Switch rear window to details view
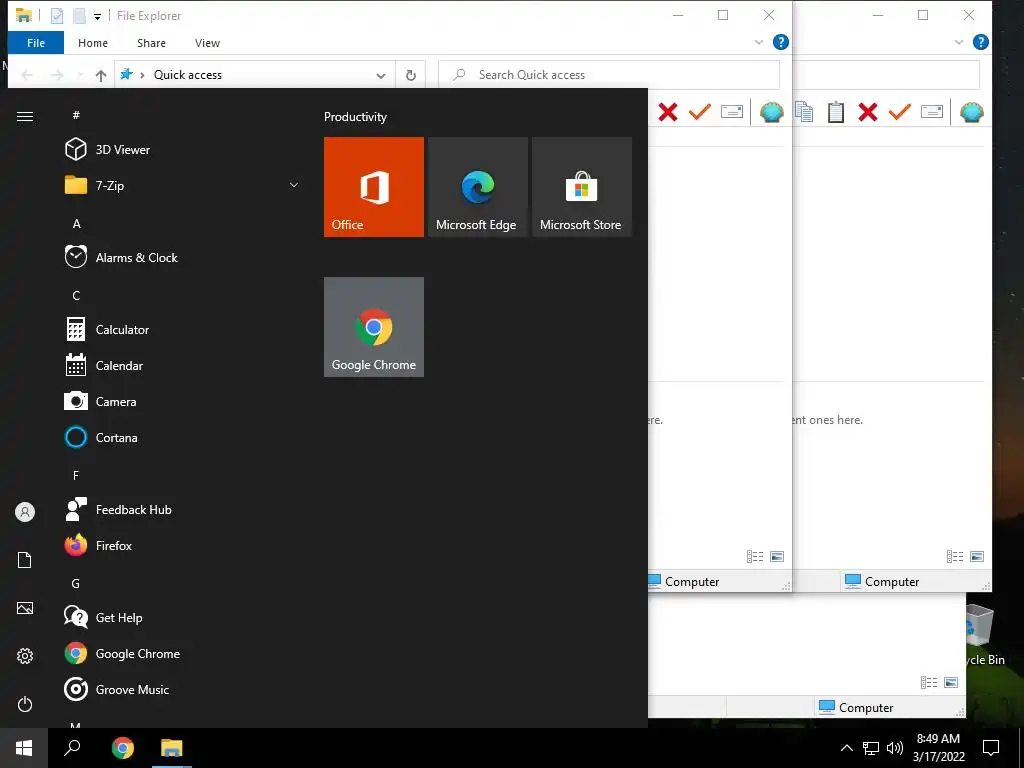1024x768 pixels. pos(955,556)
